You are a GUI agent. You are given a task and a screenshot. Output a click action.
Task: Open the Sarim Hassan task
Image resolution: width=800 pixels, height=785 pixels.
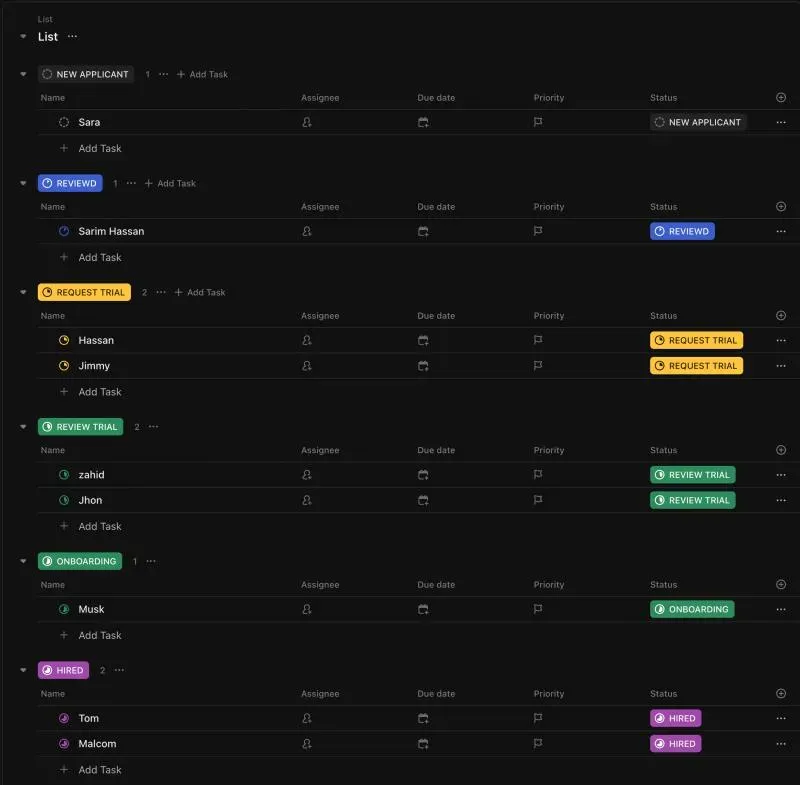coord(111,232)
